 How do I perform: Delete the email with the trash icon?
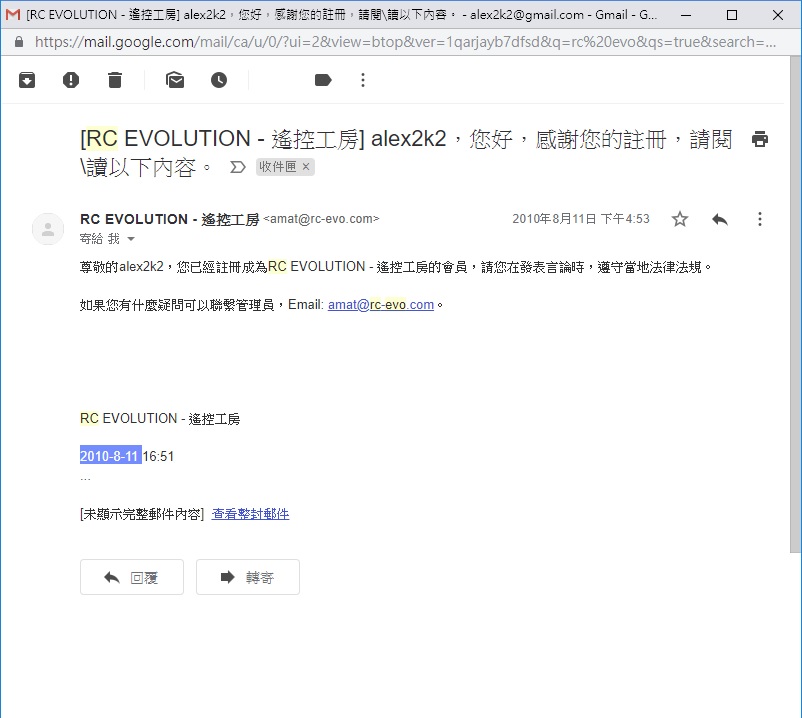(115, 80)
